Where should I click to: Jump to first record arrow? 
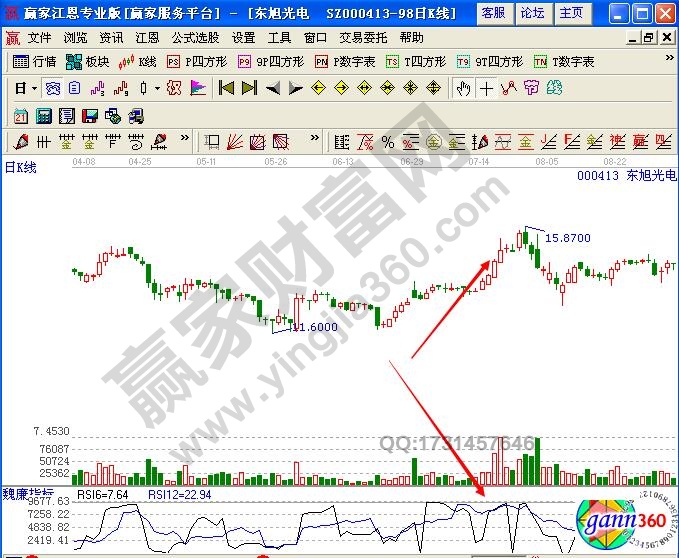(226, 88)
